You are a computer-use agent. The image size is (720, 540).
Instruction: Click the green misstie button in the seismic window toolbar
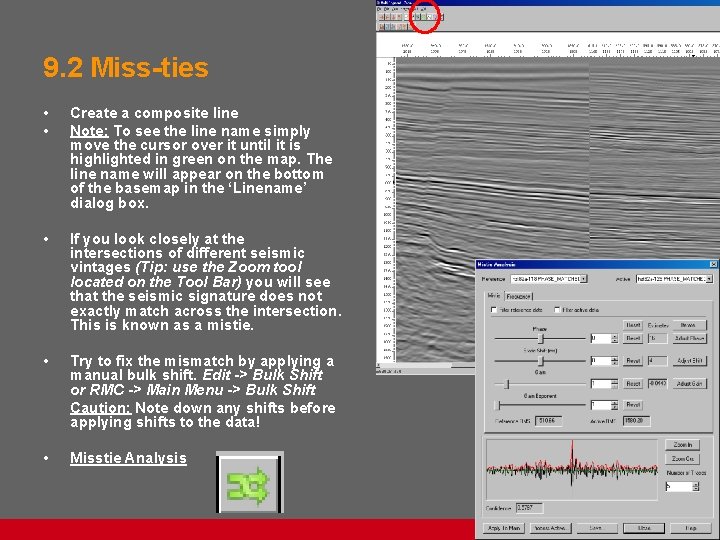pos(424,17)
